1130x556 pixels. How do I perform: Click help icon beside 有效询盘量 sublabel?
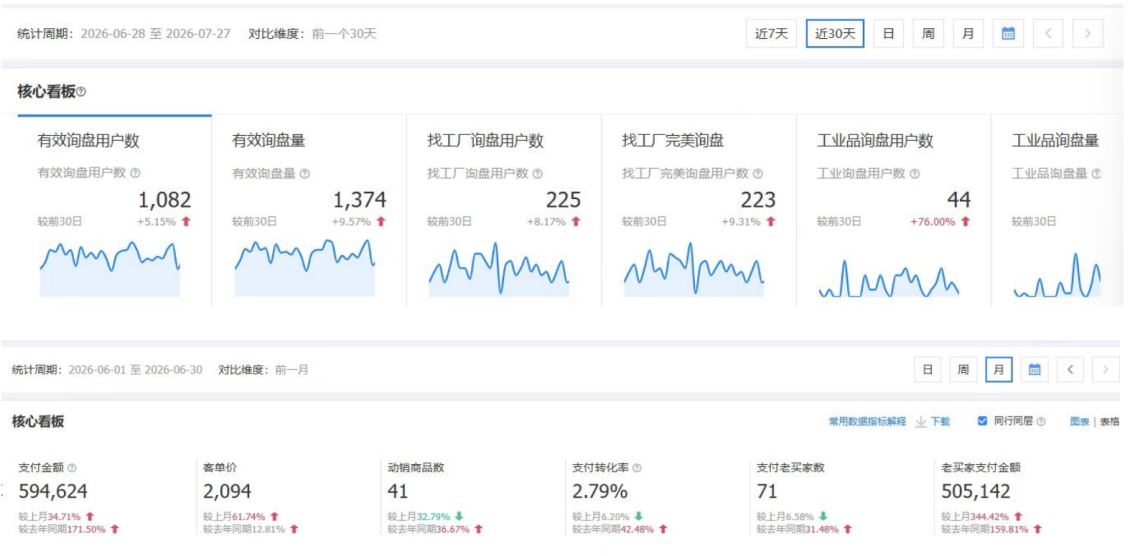pos(304,173)
